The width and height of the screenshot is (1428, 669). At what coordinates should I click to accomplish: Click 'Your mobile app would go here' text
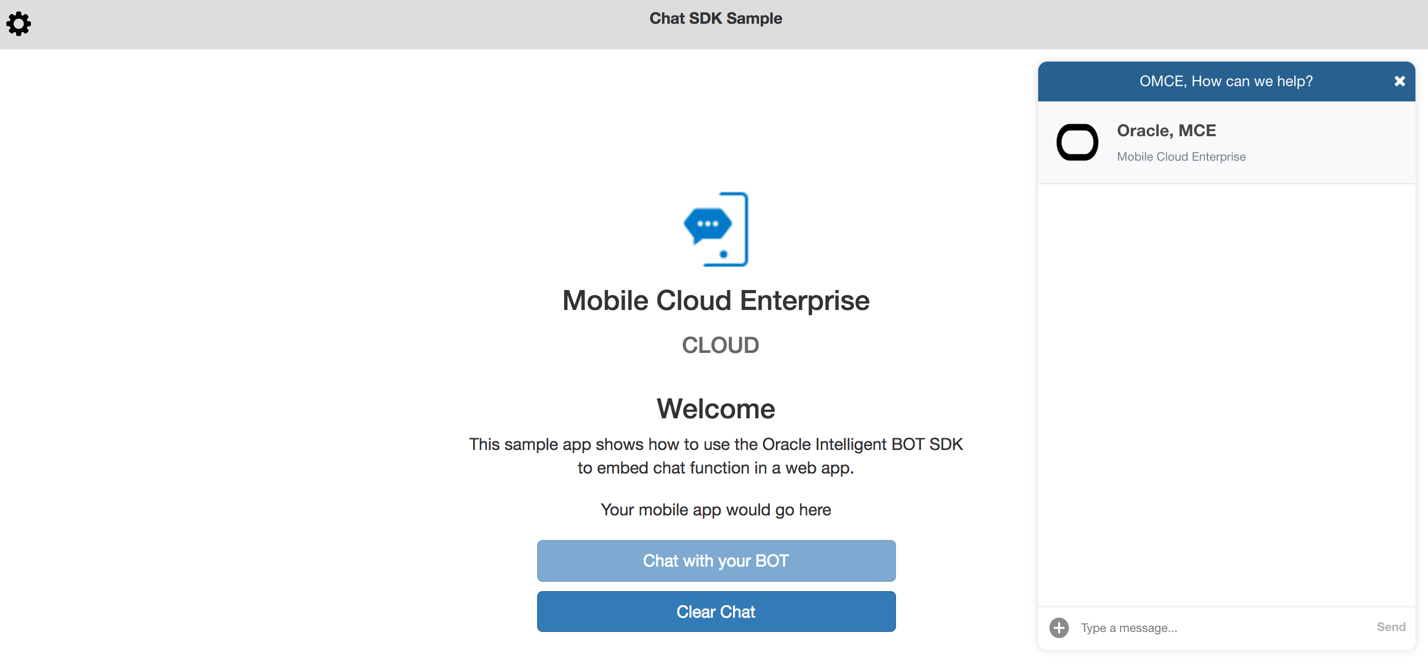tap(716, 510)
